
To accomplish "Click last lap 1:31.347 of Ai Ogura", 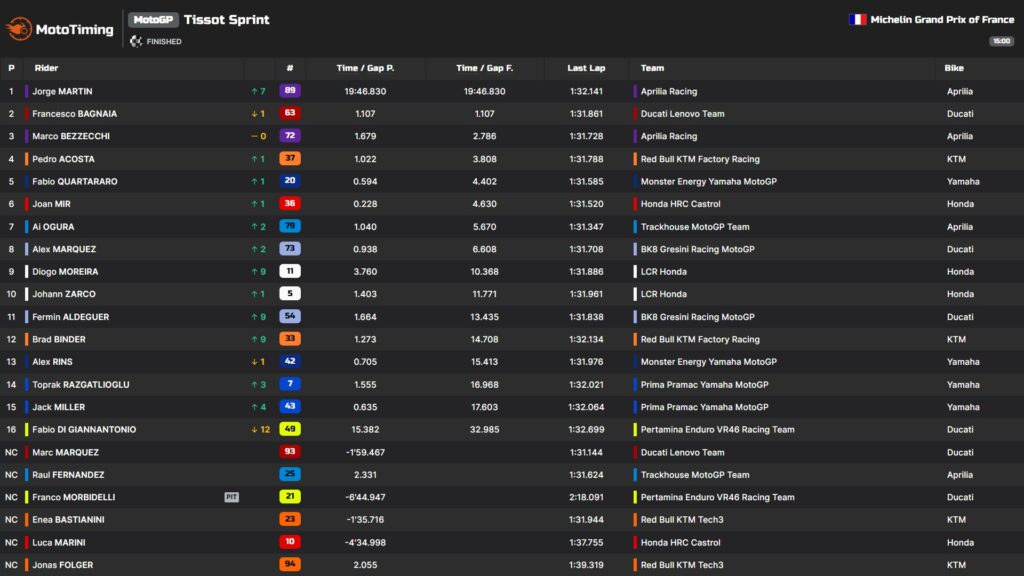I will tap(586, 227).
